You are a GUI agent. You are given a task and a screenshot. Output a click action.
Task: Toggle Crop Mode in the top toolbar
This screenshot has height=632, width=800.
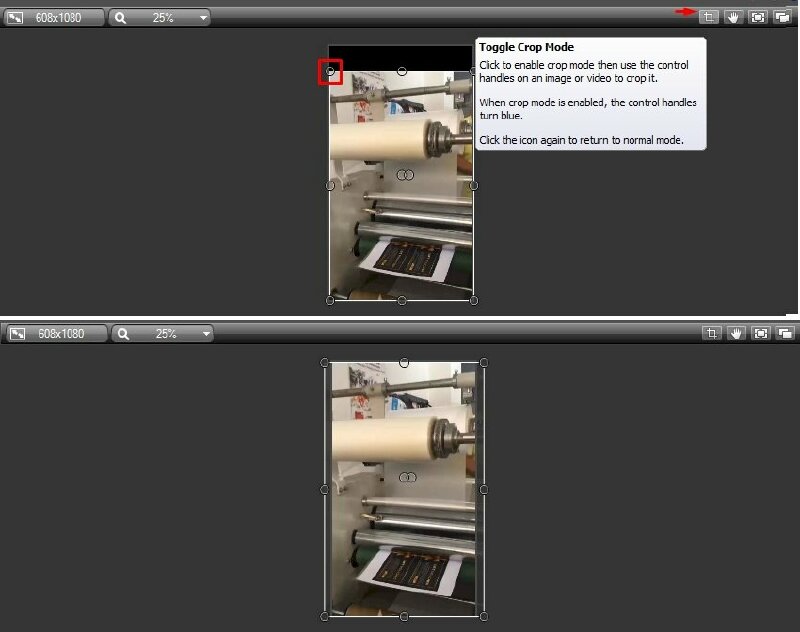[x=709, y=17]
